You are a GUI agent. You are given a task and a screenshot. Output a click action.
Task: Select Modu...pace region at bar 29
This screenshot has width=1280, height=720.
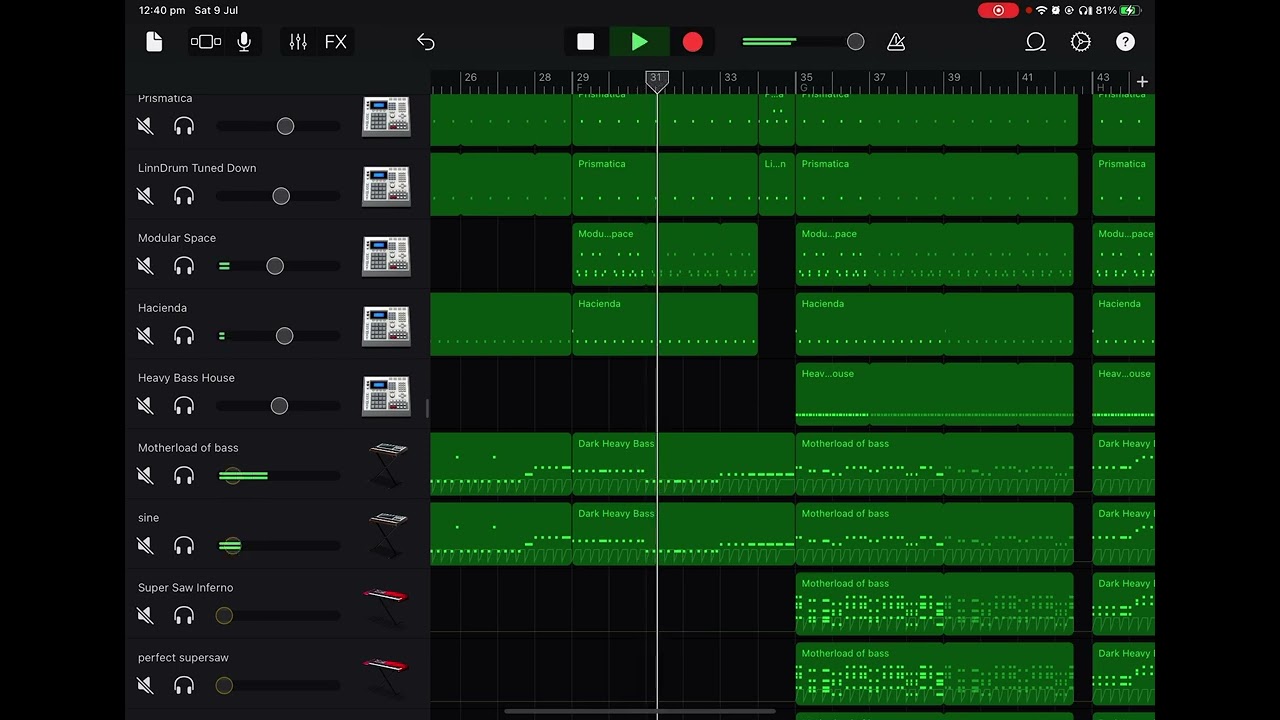coord(665,255)
